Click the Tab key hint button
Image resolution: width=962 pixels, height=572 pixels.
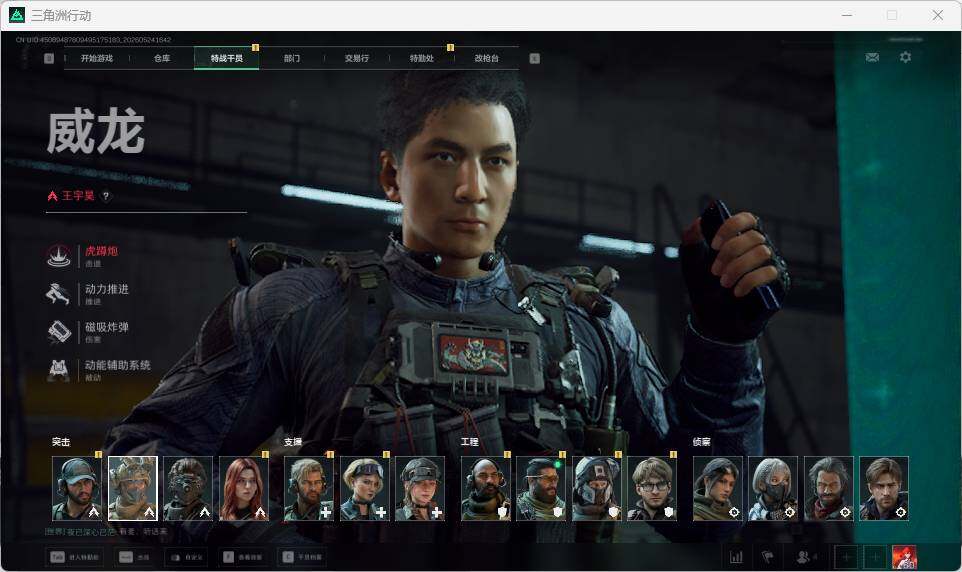click(74, 557)
